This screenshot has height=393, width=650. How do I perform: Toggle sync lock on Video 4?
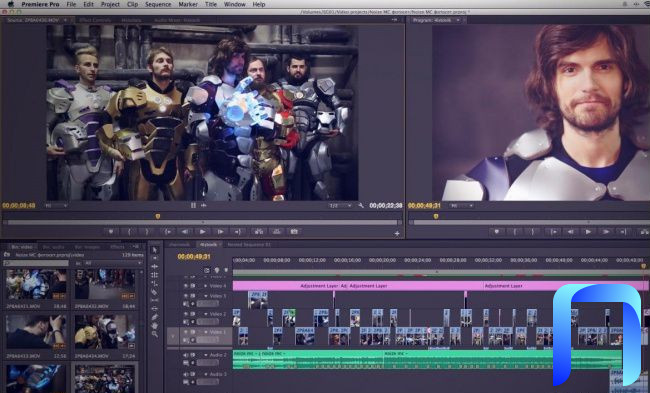click(x=193, y=286)
